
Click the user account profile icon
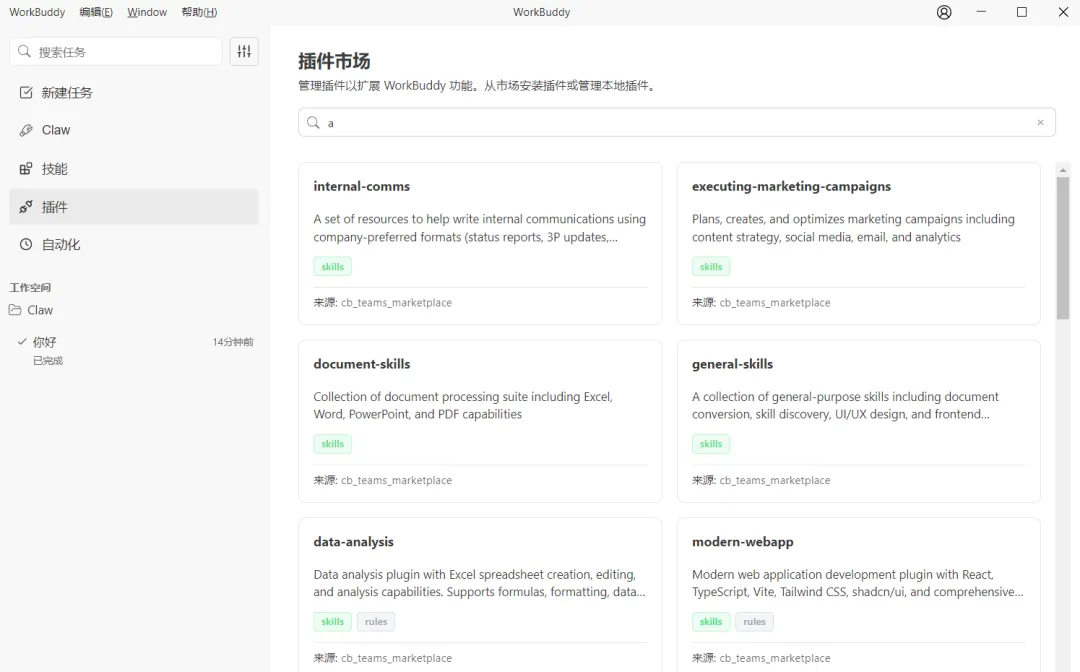click(944, 12)
